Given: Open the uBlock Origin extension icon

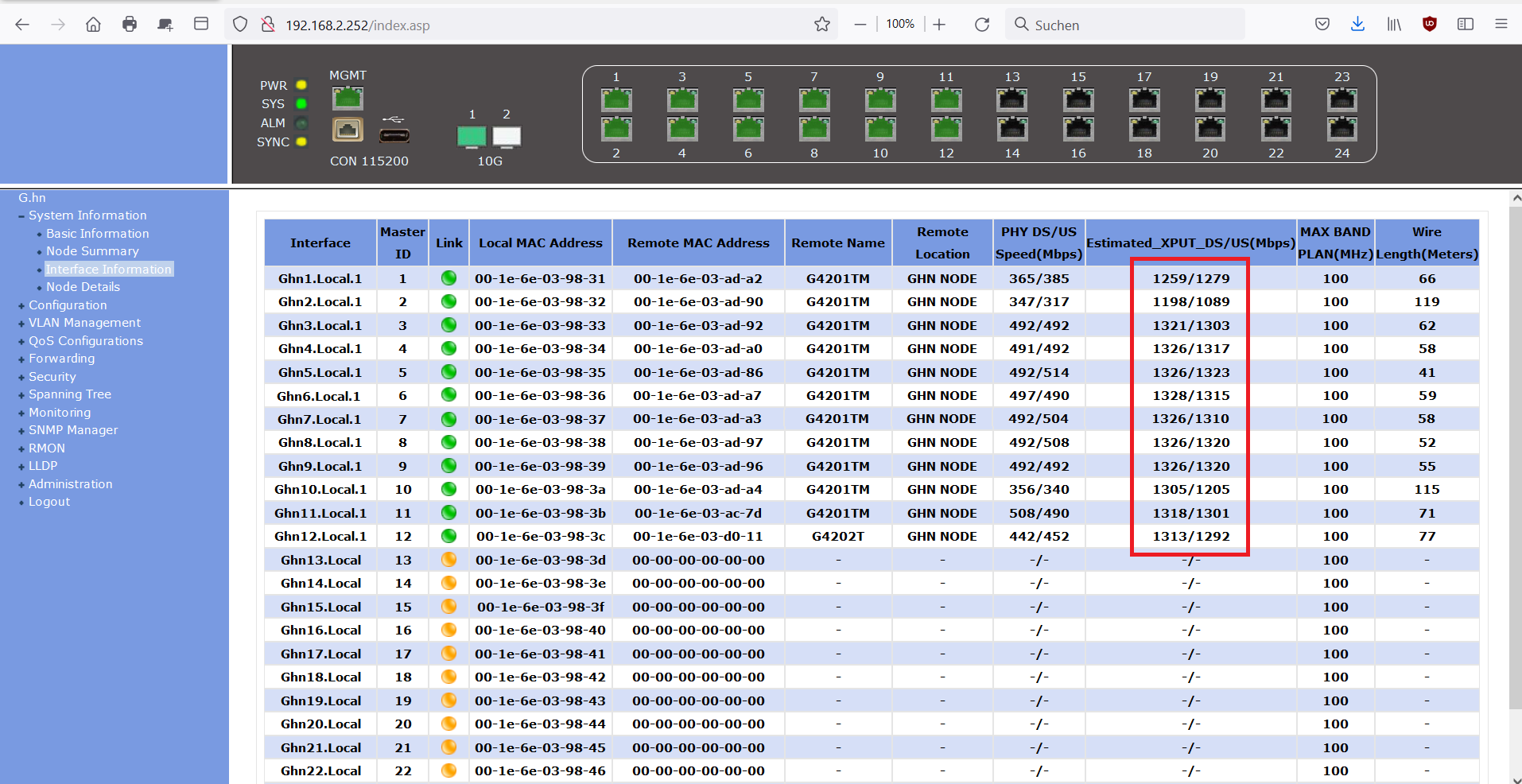Looking at the screenshot, I should click(1430, 25).
